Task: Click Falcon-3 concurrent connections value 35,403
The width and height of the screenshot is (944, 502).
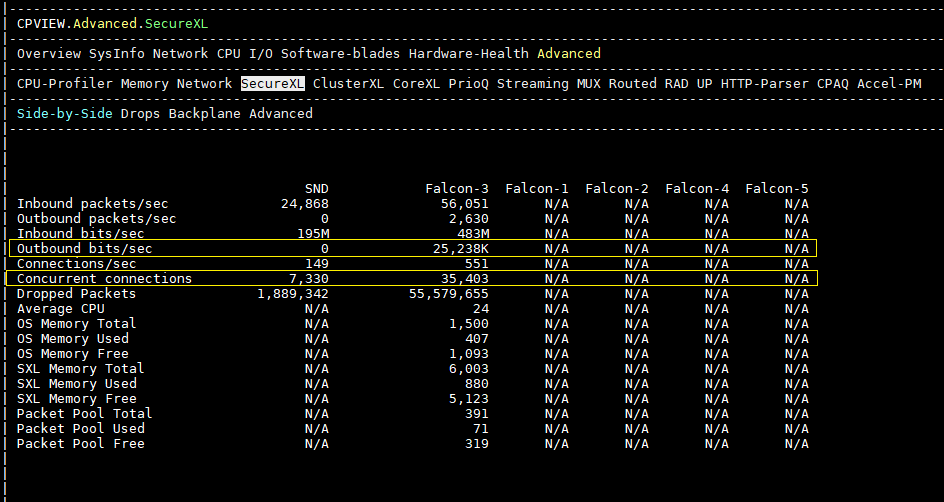Action: pyautogui.click(x=465, y=279)
